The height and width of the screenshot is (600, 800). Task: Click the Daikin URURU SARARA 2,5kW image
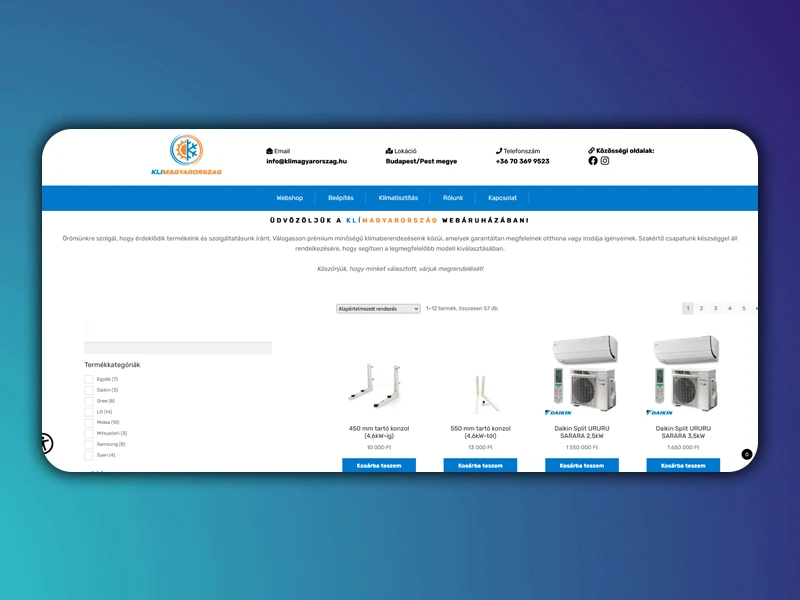[x=581, y=375]
